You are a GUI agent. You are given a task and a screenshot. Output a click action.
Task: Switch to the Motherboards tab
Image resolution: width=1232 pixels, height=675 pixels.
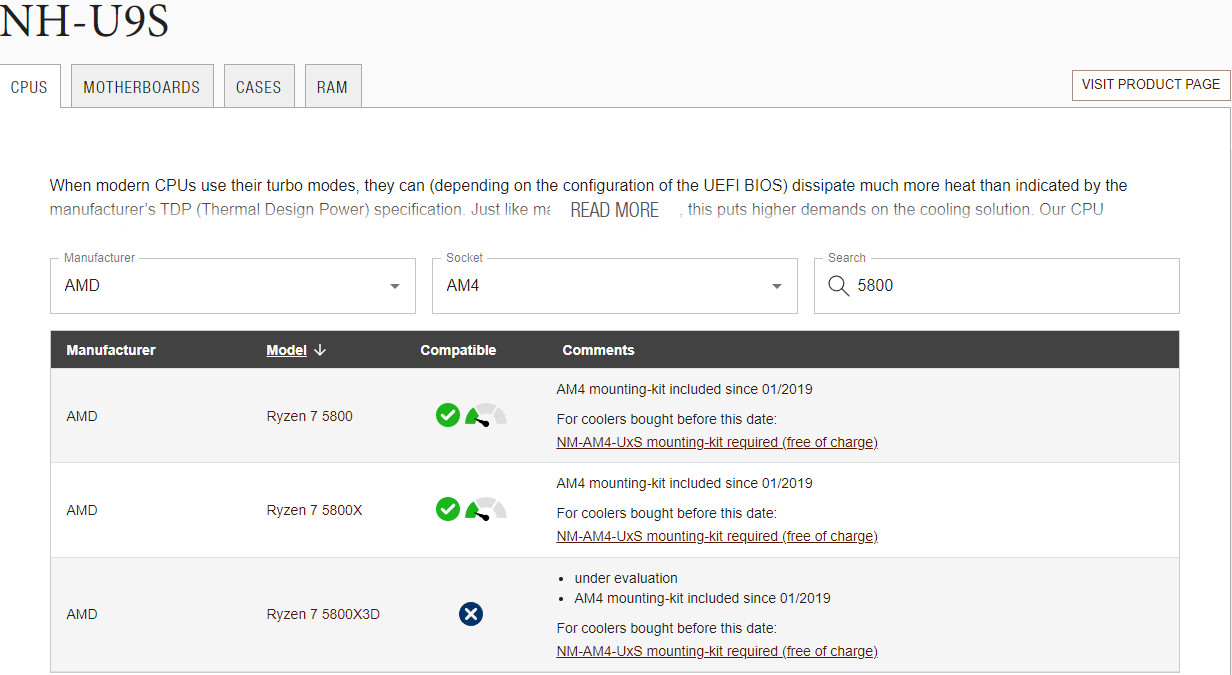tap(142, 87)
